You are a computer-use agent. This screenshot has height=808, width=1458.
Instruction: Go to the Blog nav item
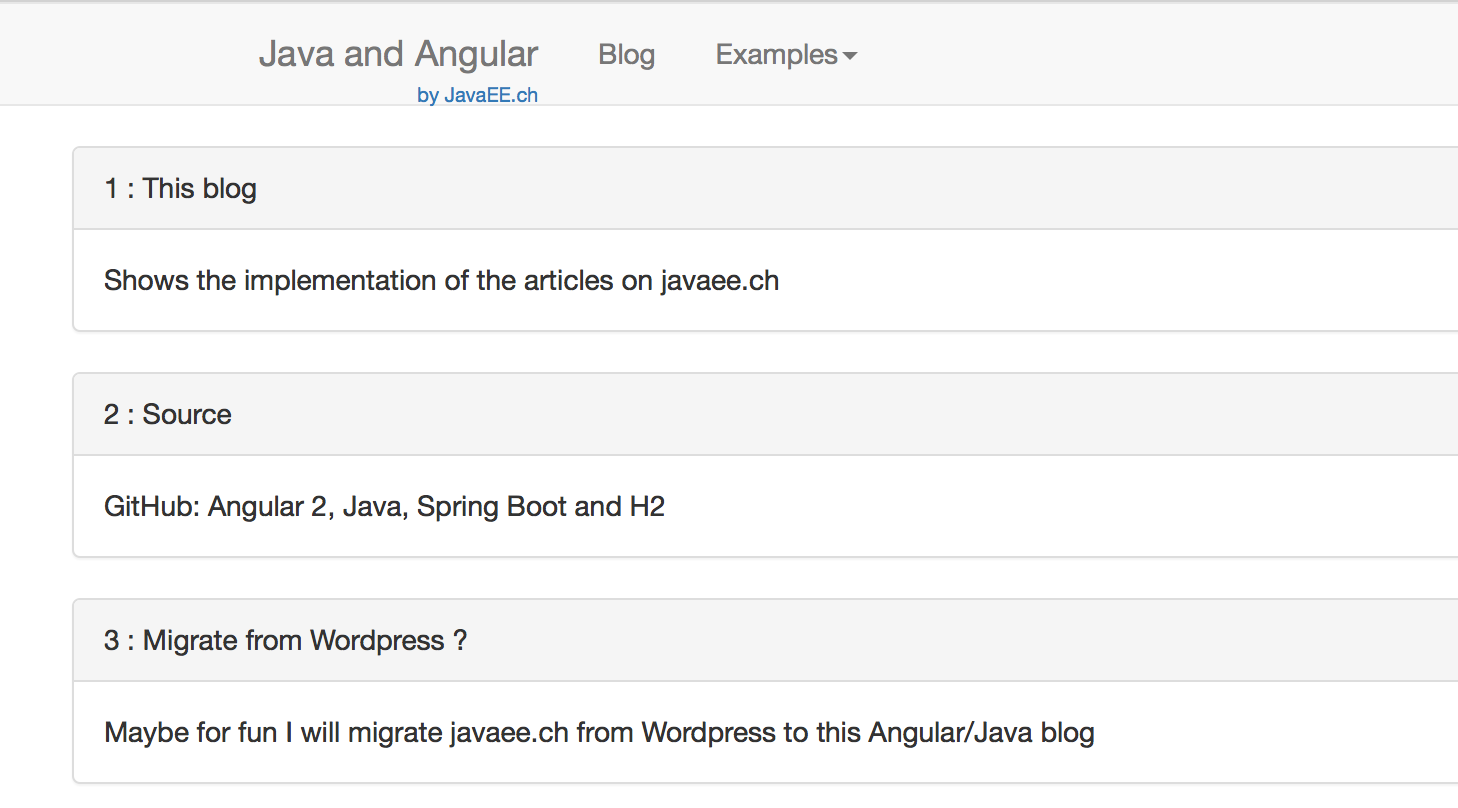[x=627, y=54]
